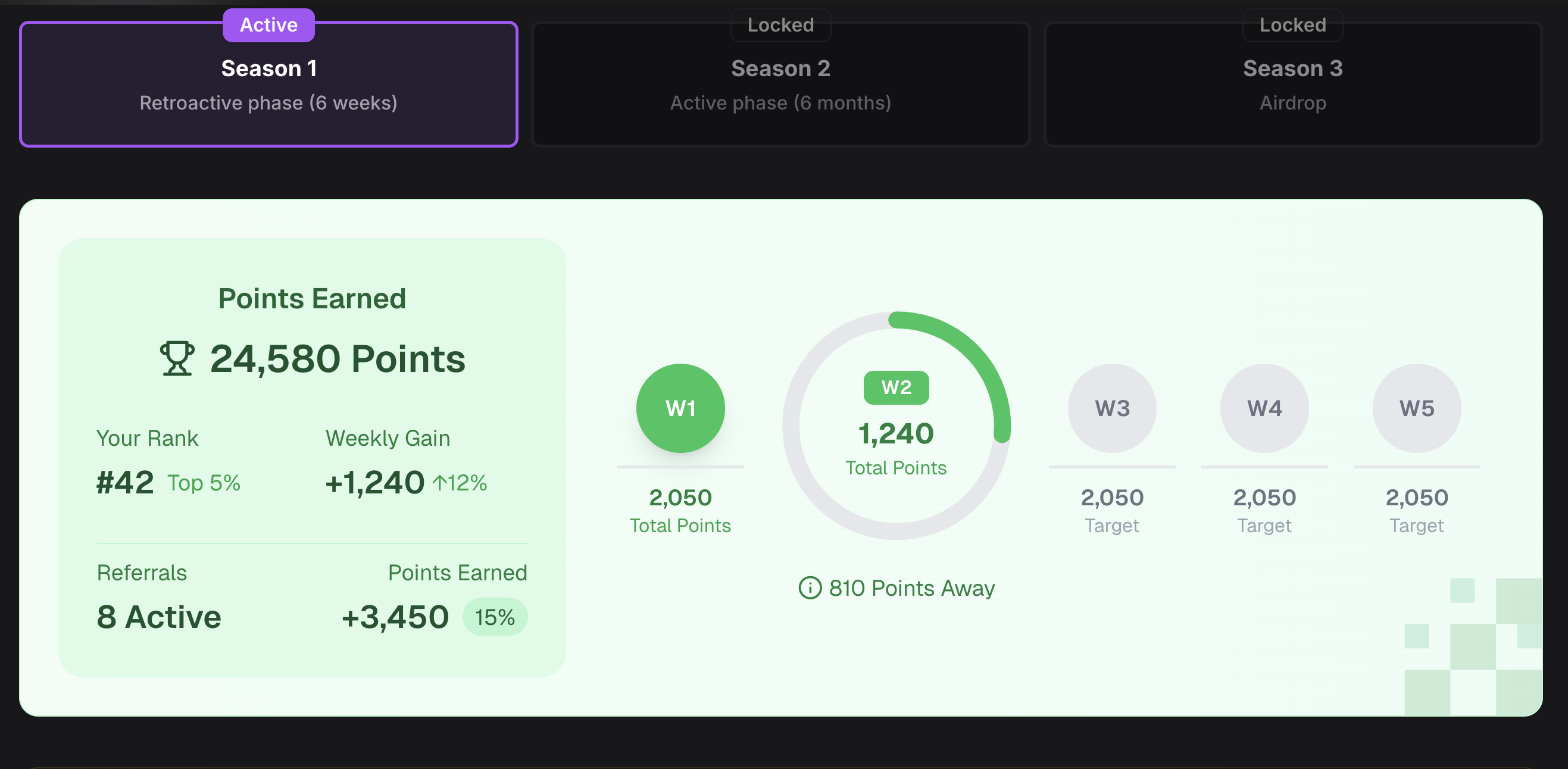Click the info icon beside 810 Points Away
The height and width of the screenshot is (769, 1568).
click(810, 587)
